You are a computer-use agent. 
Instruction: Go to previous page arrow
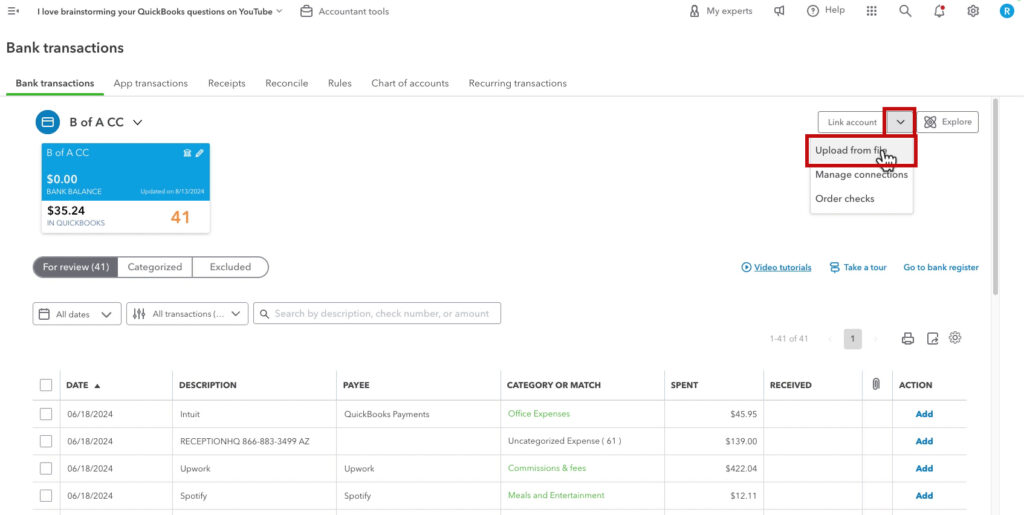[x=830, y=339]
